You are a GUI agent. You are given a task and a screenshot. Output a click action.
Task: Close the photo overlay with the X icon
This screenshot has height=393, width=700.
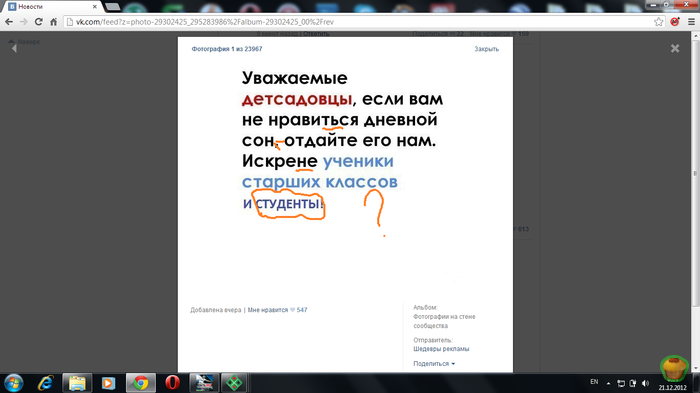point(675,48)
